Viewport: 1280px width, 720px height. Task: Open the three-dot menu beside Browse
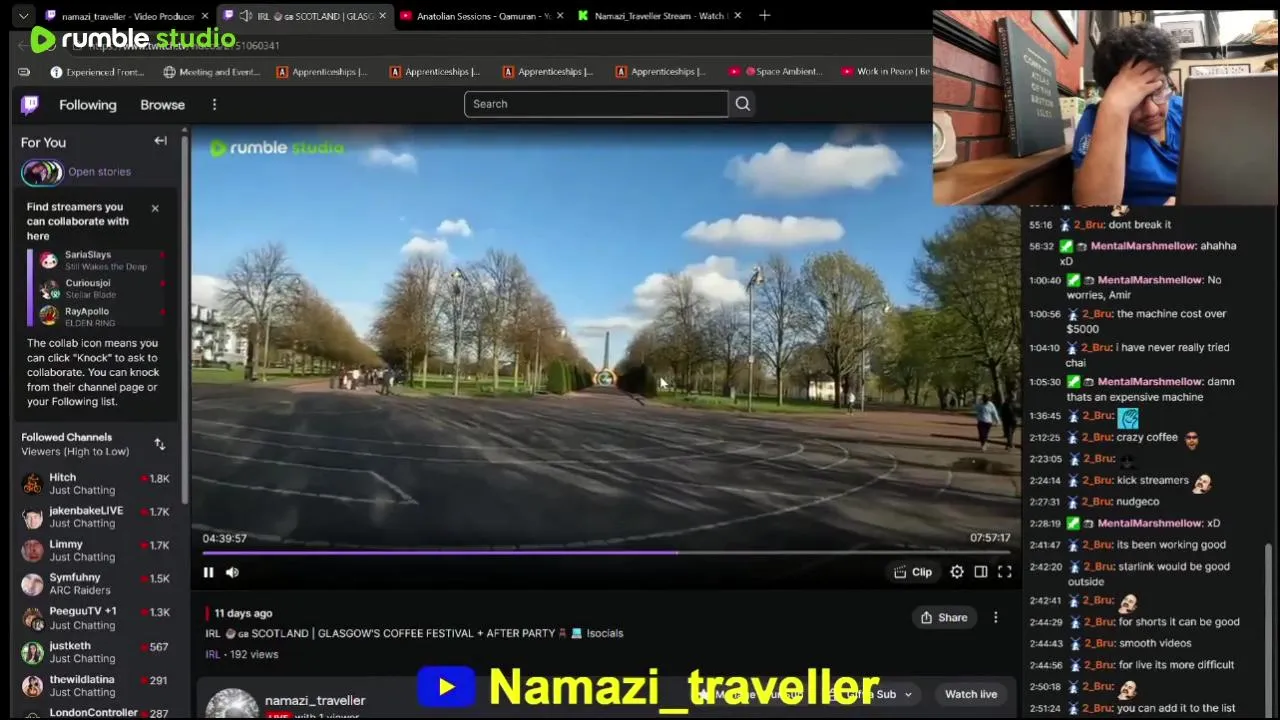(x=214, y=105)
